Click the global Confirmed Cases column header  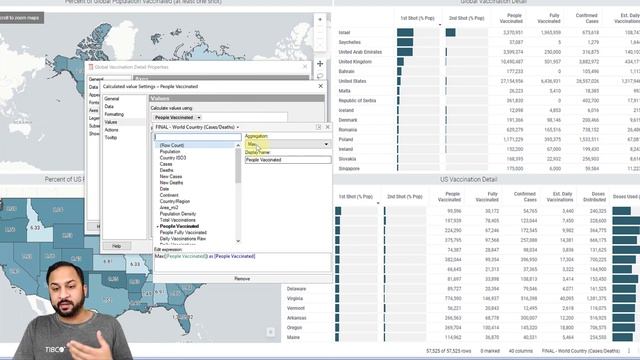click(x=587, y=18)
